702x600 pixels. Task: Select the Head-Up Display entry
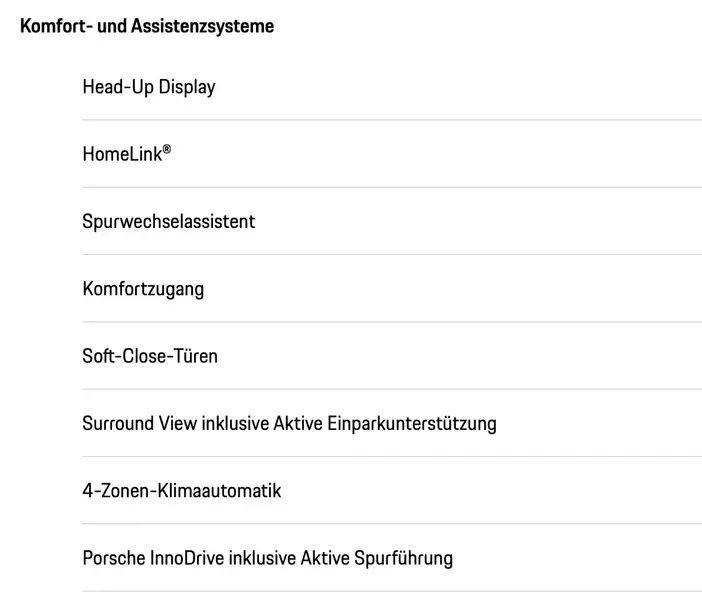(149, 87)
